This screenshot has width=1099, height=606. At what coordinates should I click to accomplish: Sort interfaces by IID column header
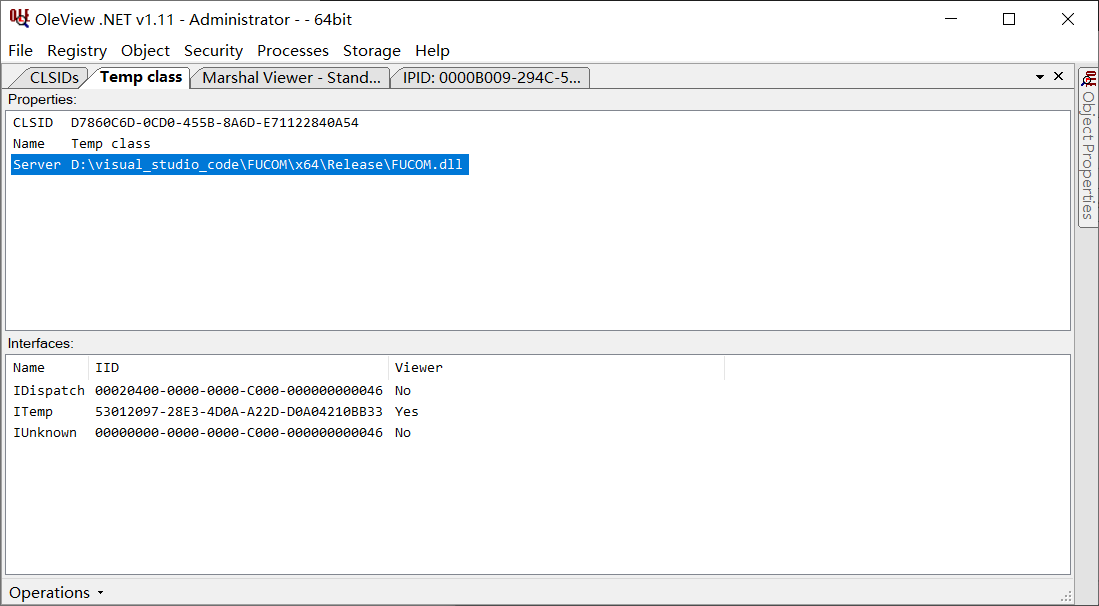[x=238, y=368]
